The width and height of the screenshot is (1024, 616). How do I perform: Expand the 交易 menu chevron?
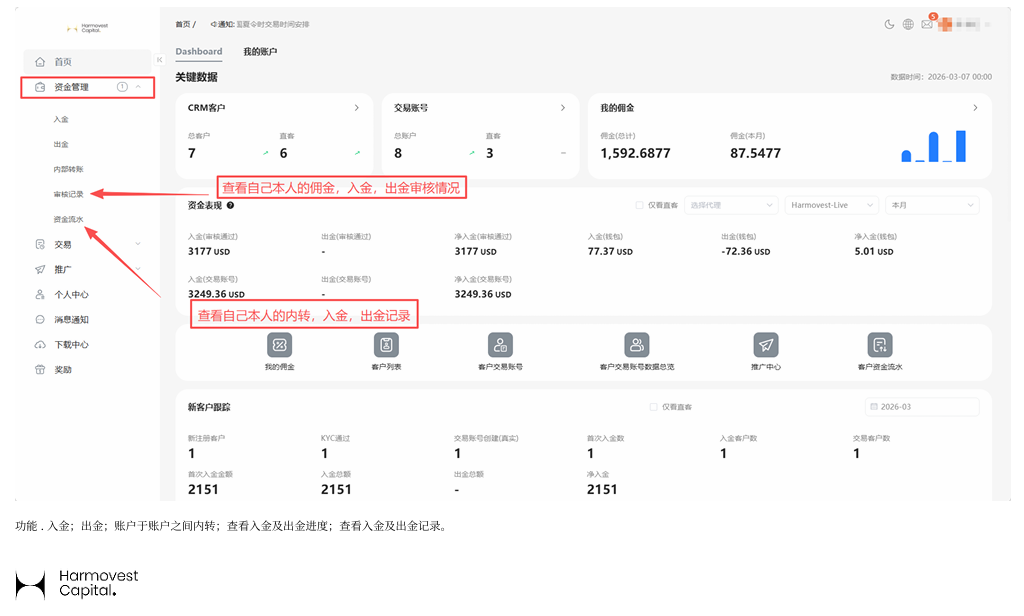[x=138, y=244]
